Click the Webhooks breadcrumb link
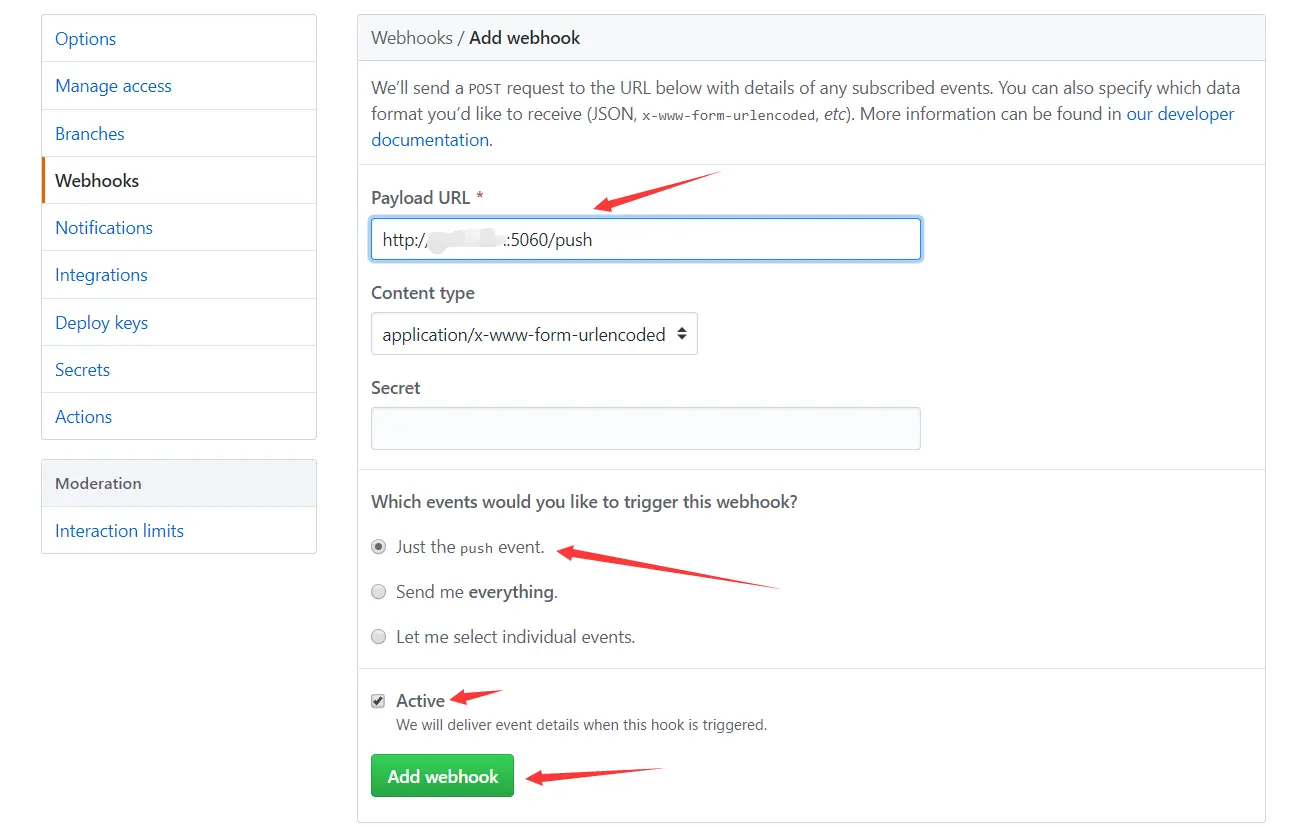Image resolution: width=1312 pixels, height=827 pixels. click(411, 38)
